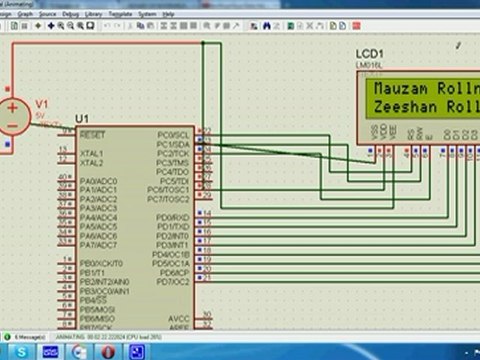Screen dimensions: 480x360
Task: Click the Remove Sheet icon
Action: coord(310,26)
